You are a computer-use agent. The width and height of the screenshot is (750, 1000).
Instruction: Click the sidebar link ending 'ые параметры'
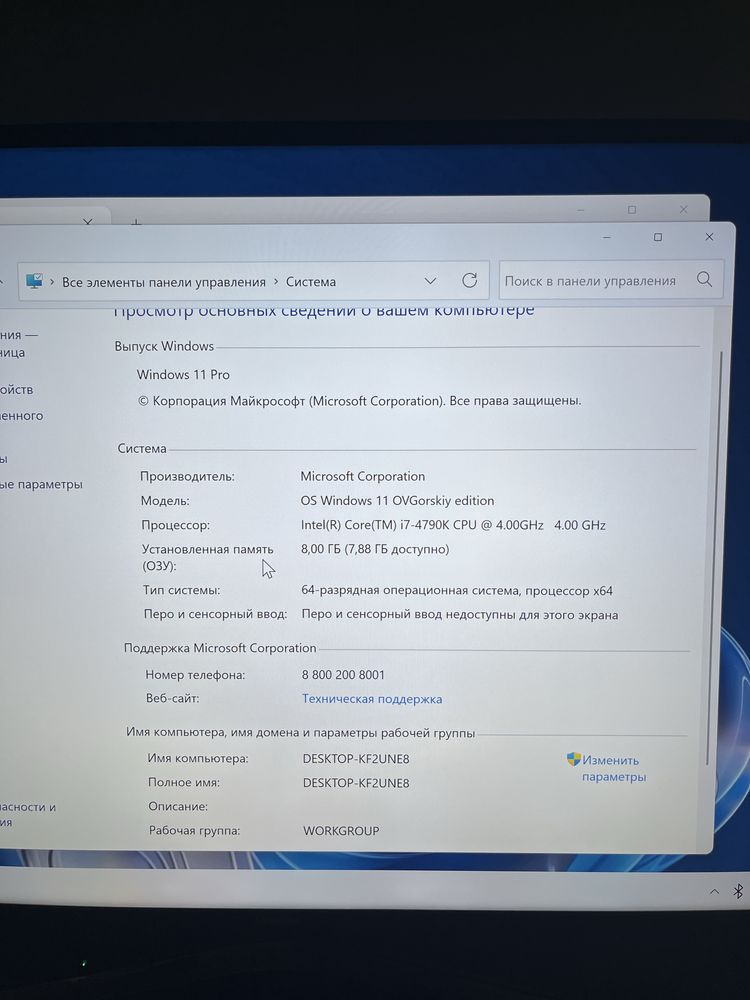click(x=41, y=485)
